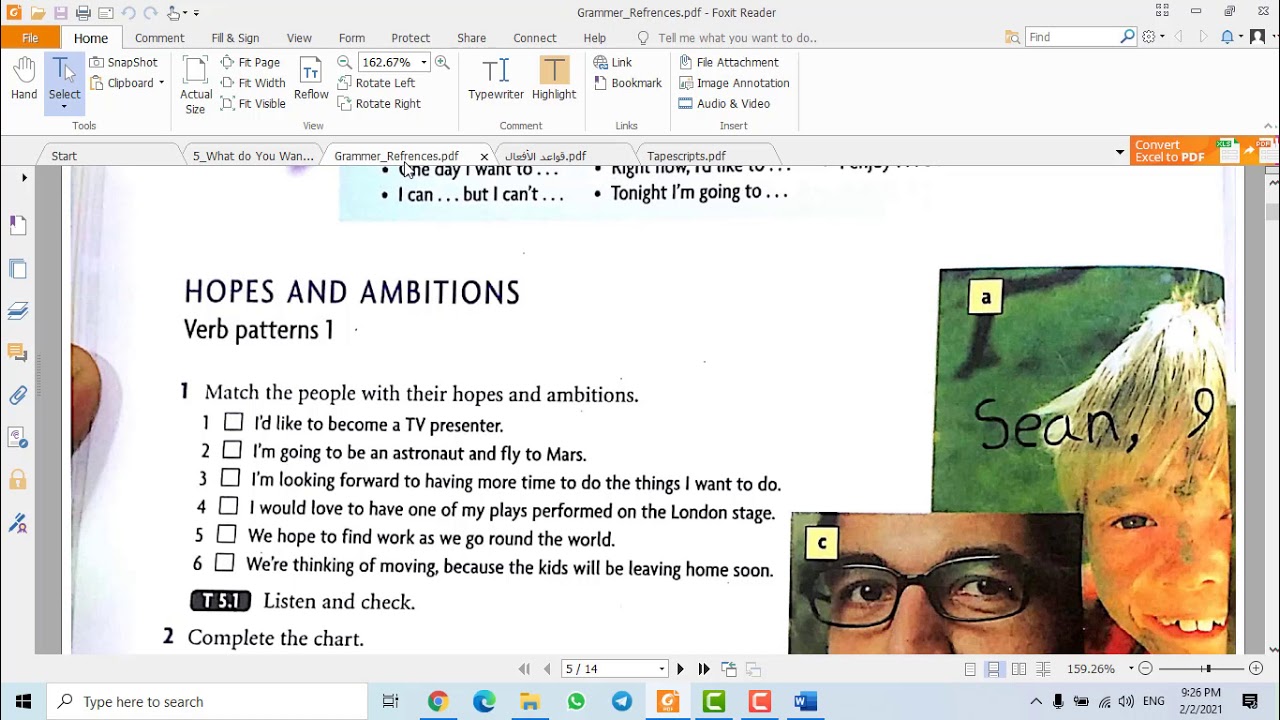Open Word from the taskbar
1280x720 pixels.
click(806, 702)
